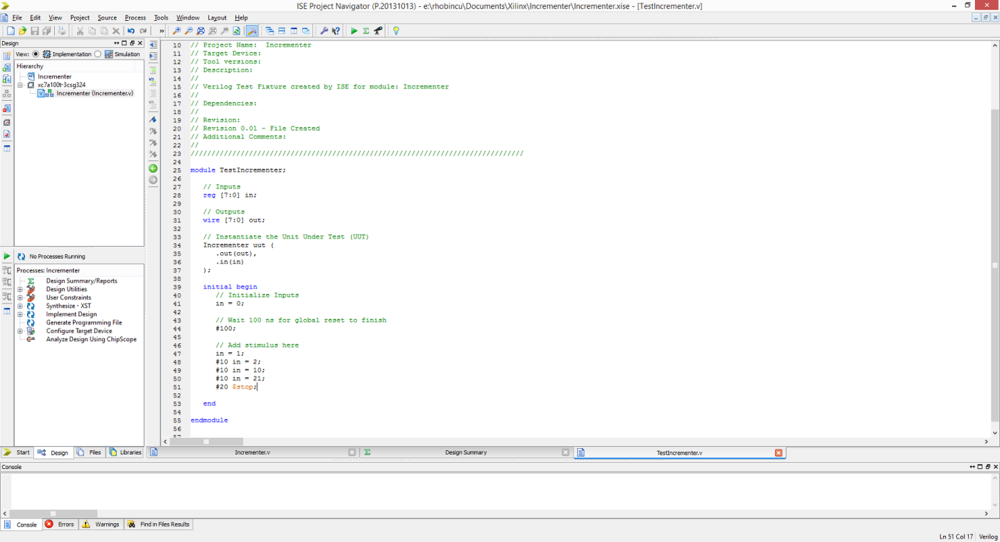Click the green Implement Top Module run arrow
The height and width of the screenshot is (542, 1000).
click(x=354, y=31)
